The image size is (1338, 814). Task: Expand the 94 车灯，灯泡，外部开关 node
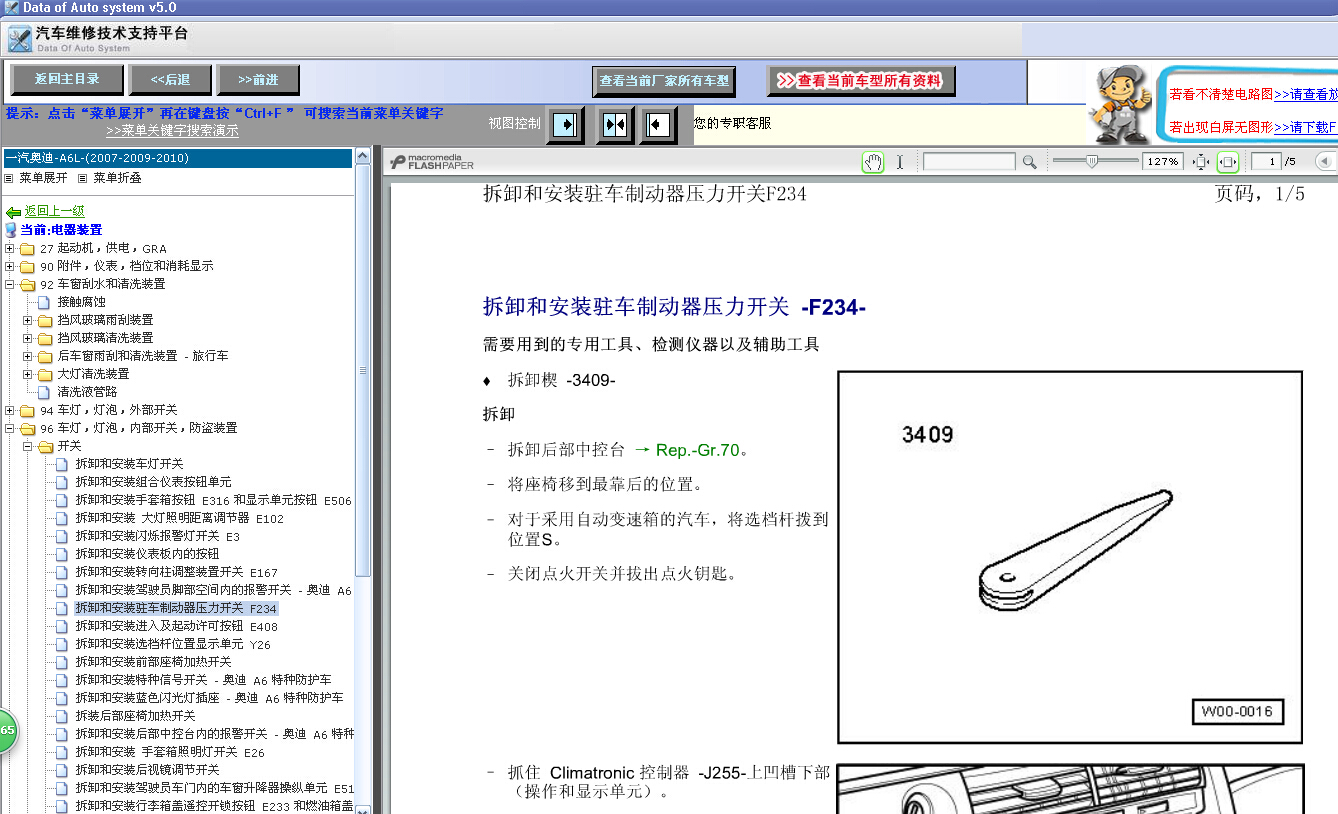click(x=10, y=411)
